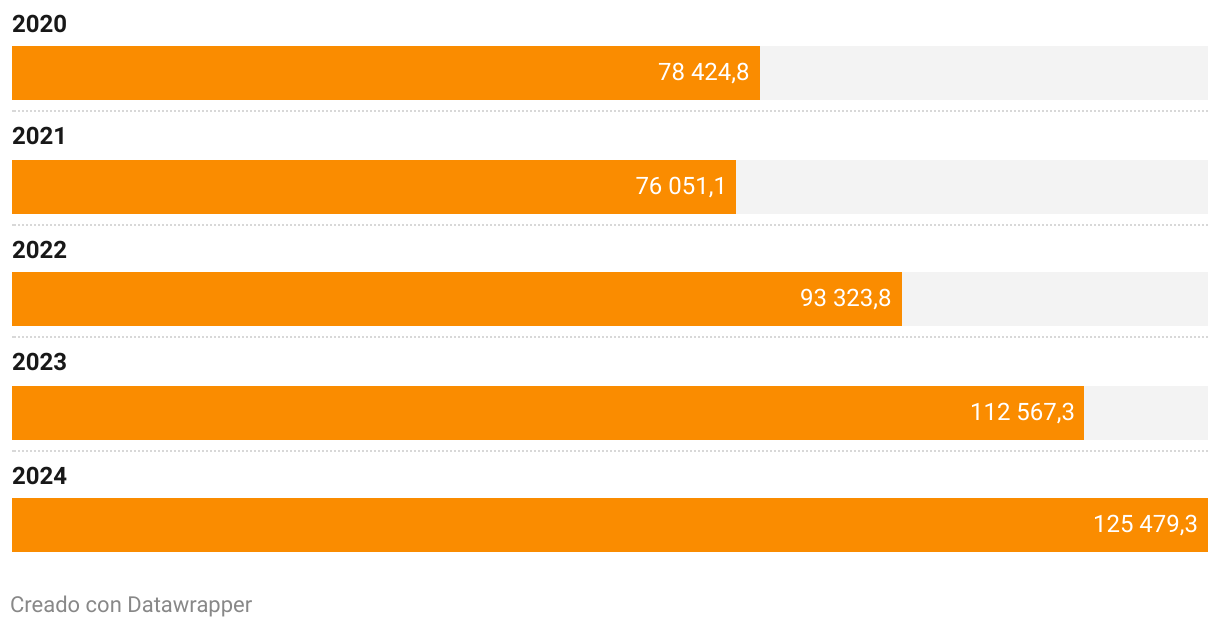Screen dimensions: 1220x628
Task: Click the value 76 051,1
Action: tap(680, 186)
